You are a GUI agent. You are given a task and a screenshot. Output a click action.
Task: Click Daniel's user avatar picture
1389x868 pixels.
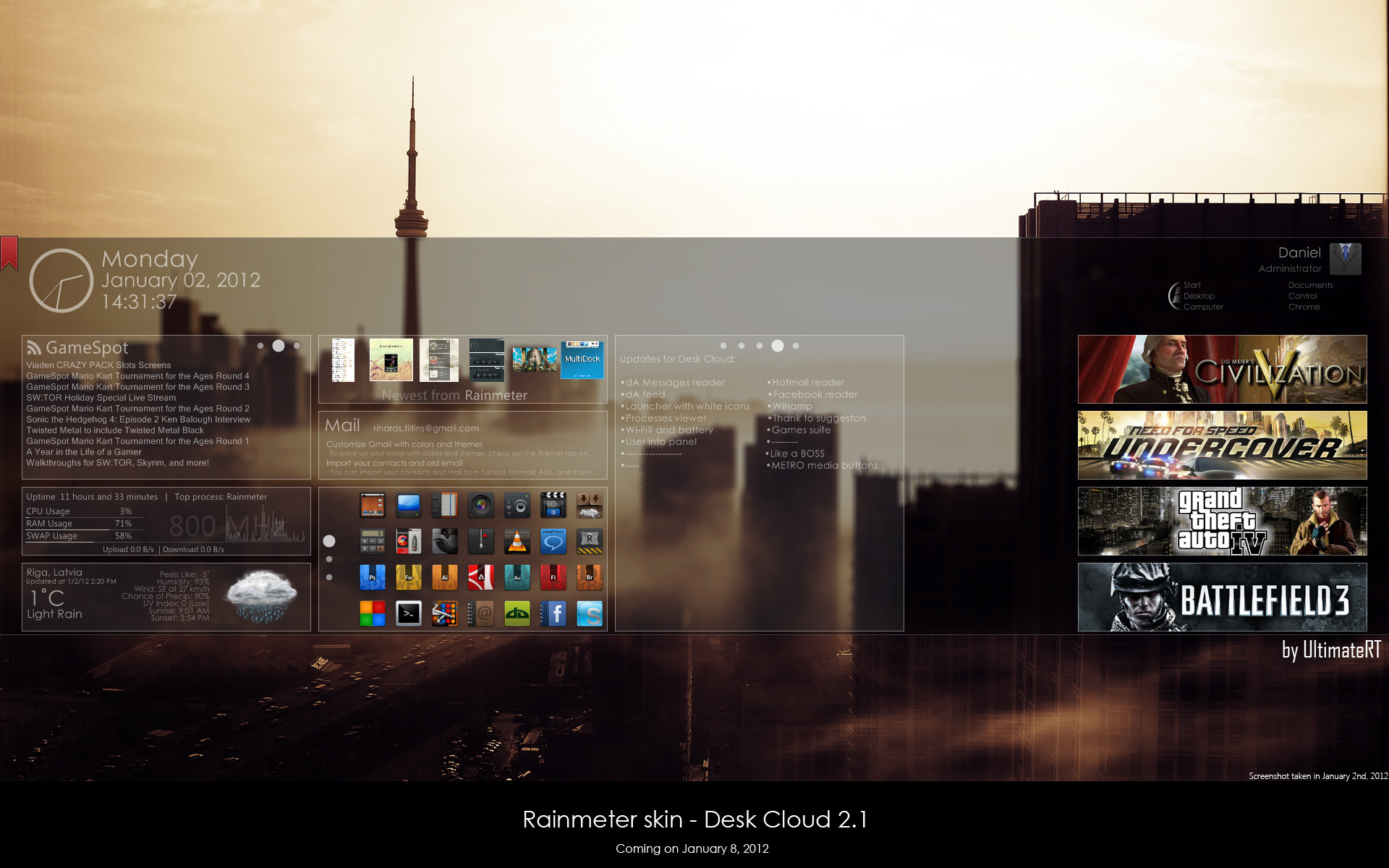pos(1346,259)
